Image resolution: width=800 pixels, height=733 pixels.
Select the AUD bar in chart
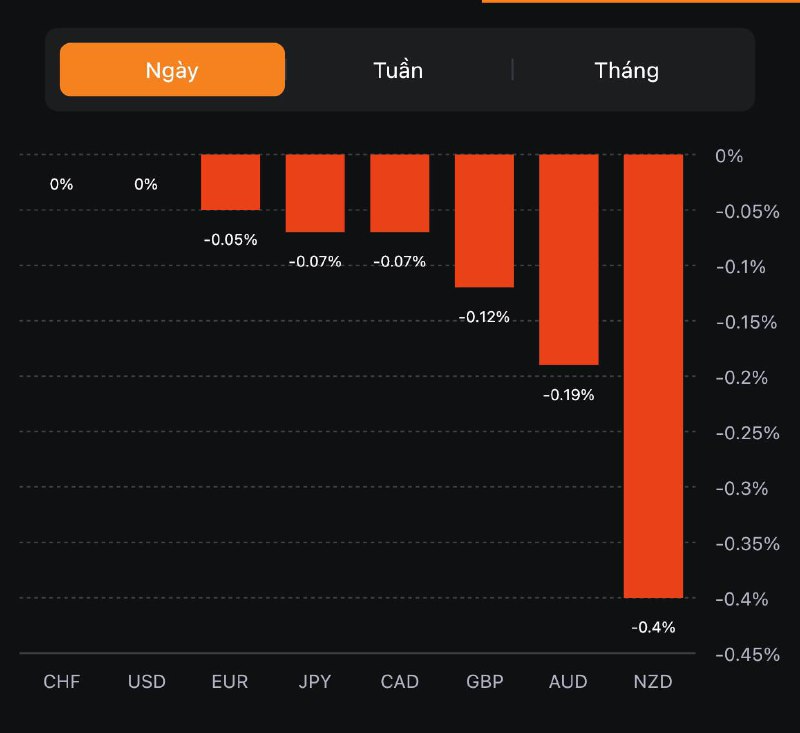(x=569, y=260)
